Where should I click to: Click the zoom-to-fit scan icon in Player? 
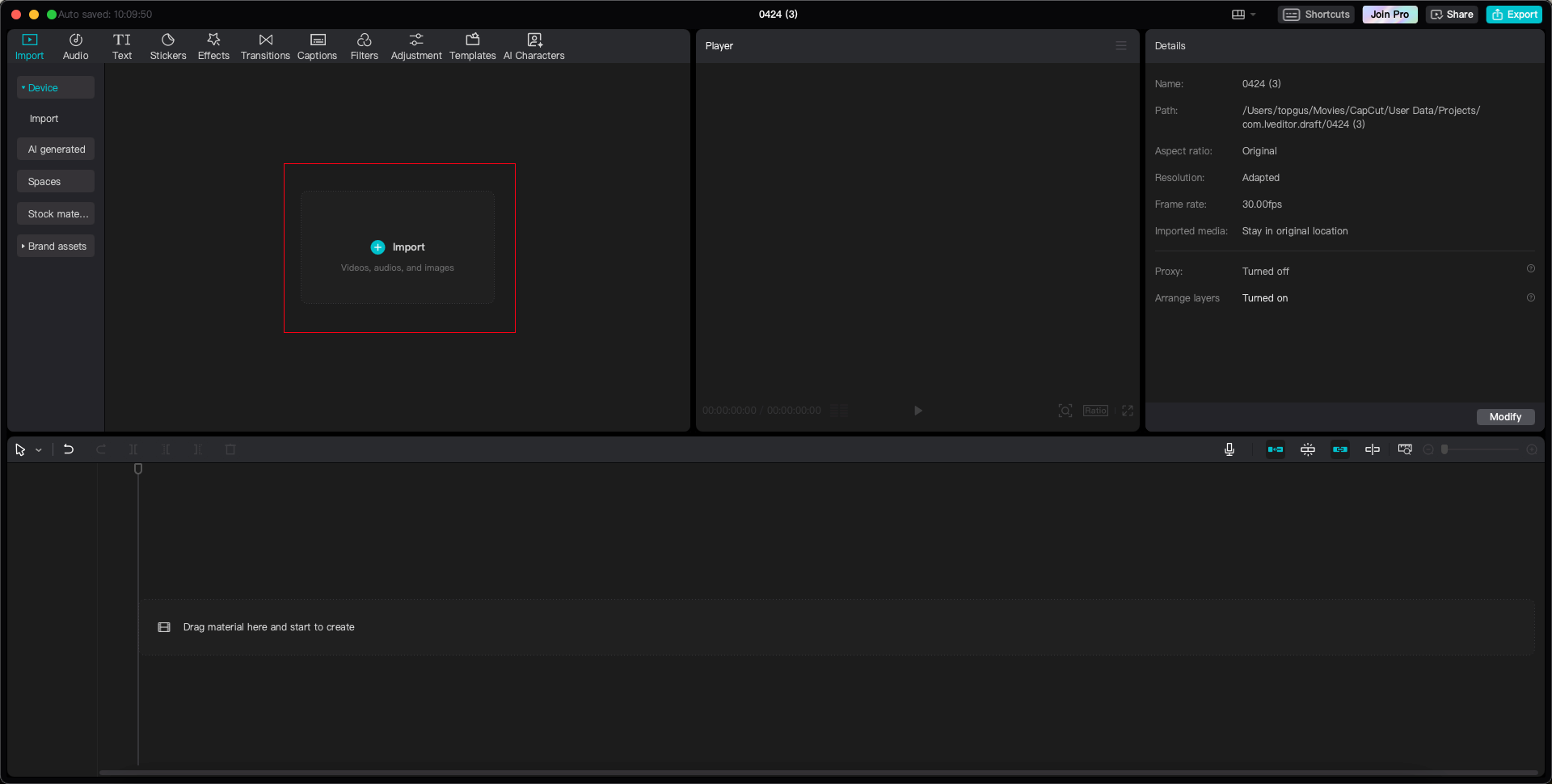tap(1065, 411)
